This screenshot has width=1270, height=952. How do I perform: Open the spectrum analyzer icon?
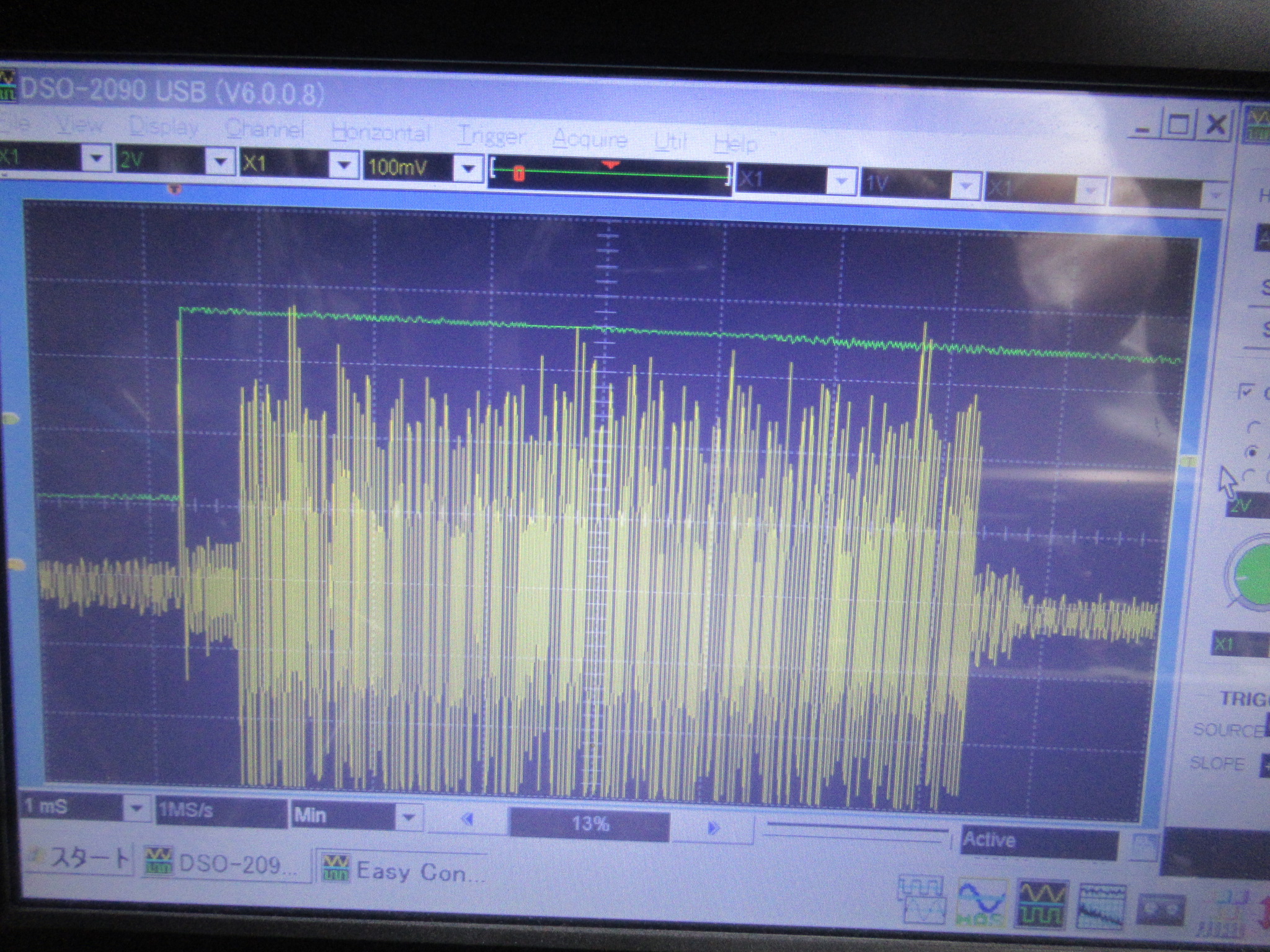click(x=1102, y=906)
